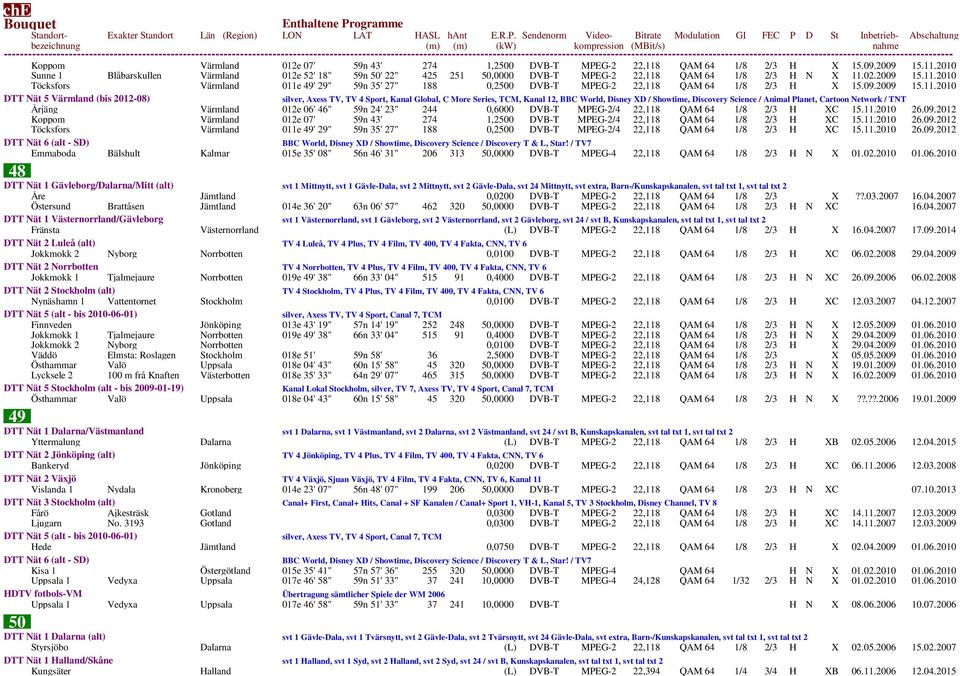Image resolution: width=960 pixels, height=676 pixels.
Task: Select the station name "Årjäng"
Action: click(x=44, y=110)
